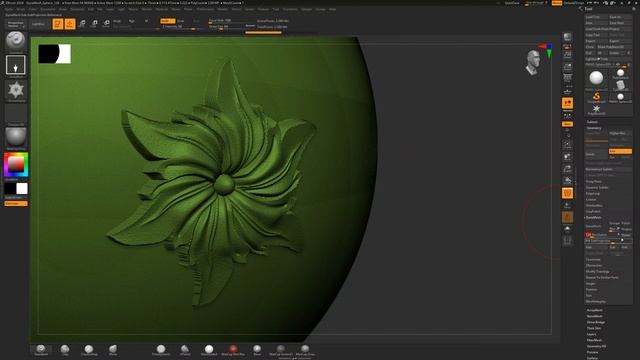This screenshot has height=360, width=640.
Task: Toggle Edit mode button
Action: click(58, 24)
